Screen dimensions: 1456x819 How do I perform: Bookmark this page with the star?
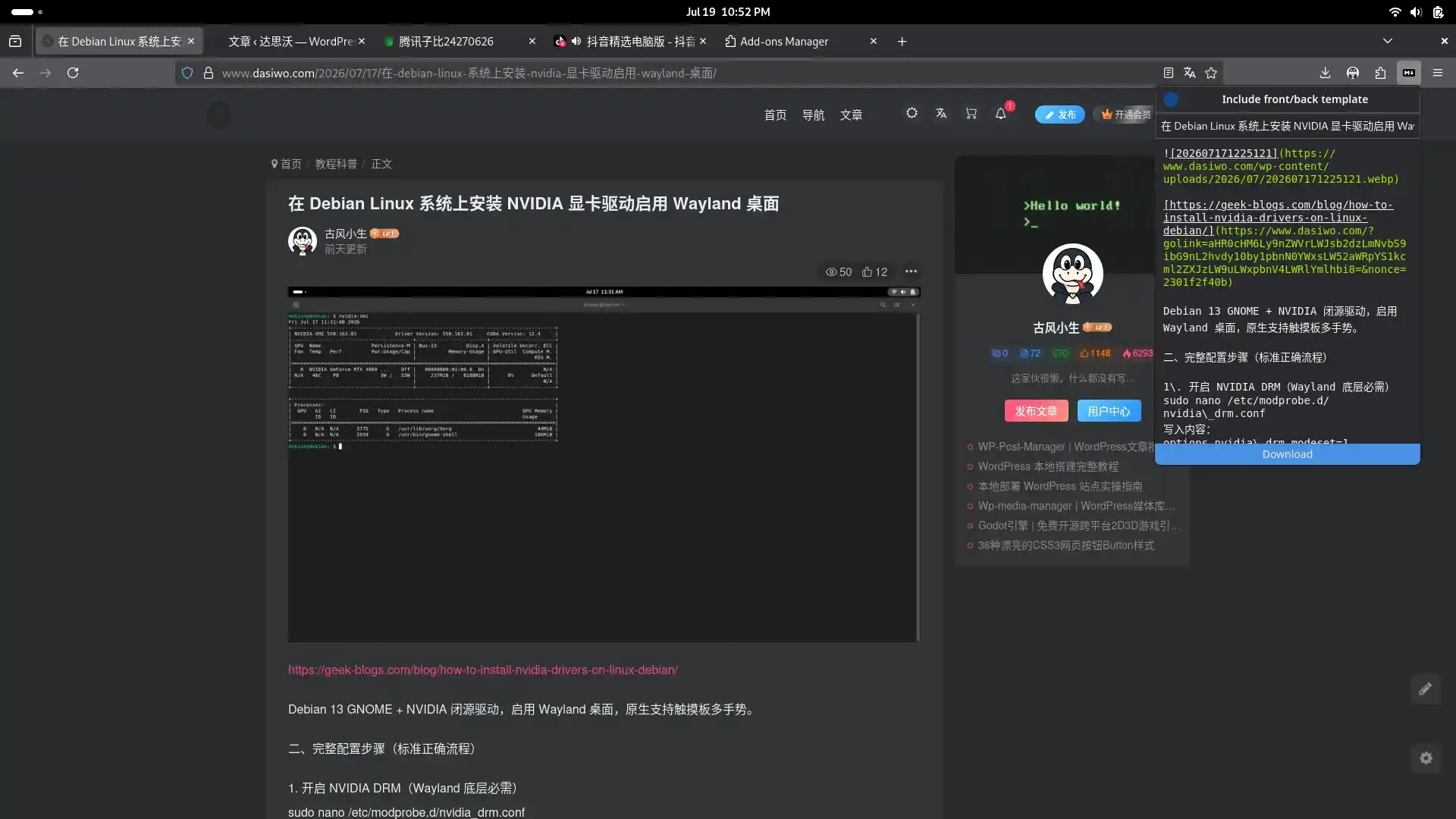(1211, 73)
